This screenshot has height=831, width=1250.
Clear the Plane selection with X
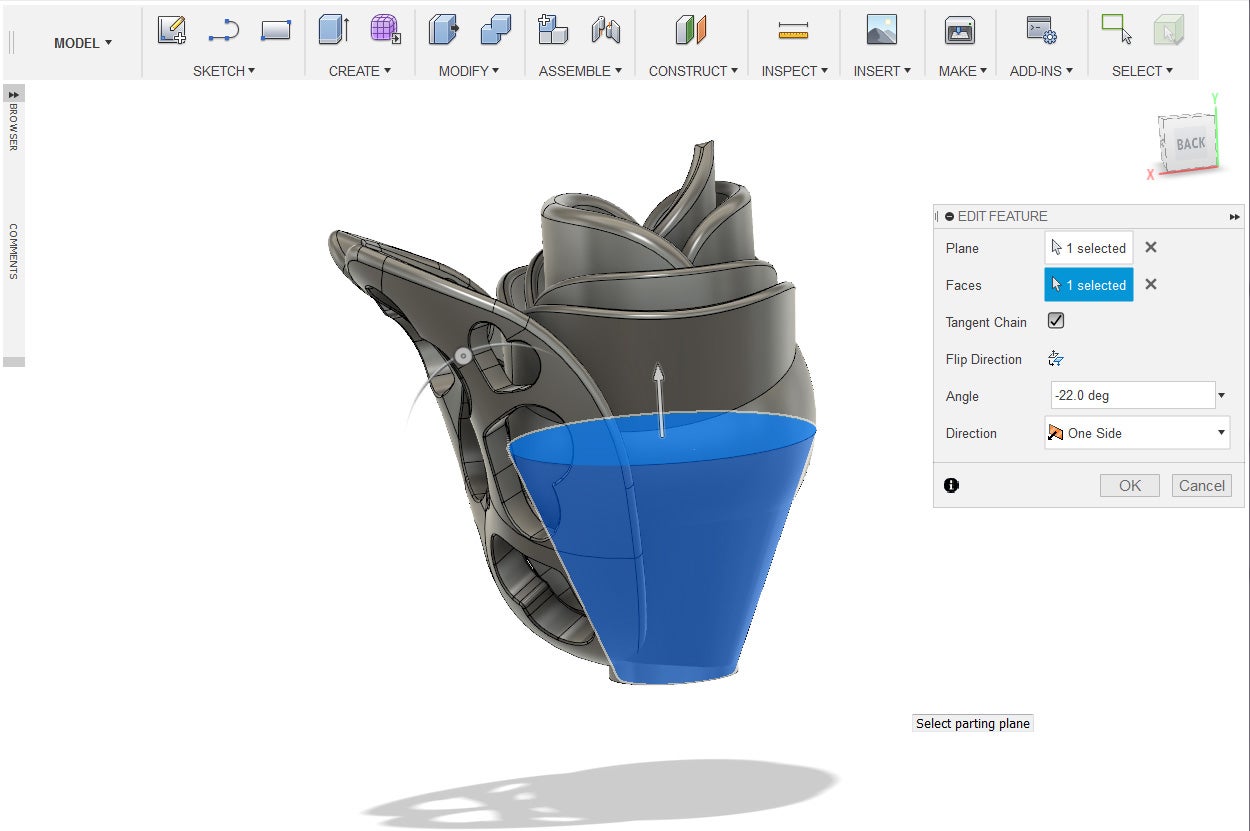click(1151, 248)
